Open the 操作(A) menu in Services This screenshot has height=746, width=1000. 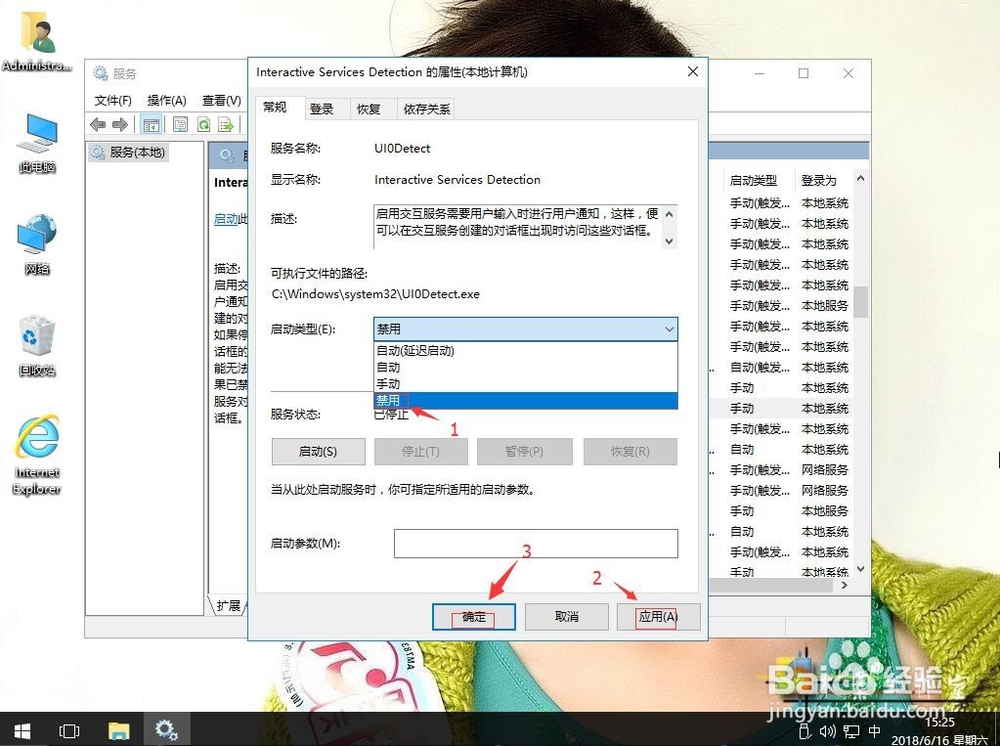coord(166,101)
